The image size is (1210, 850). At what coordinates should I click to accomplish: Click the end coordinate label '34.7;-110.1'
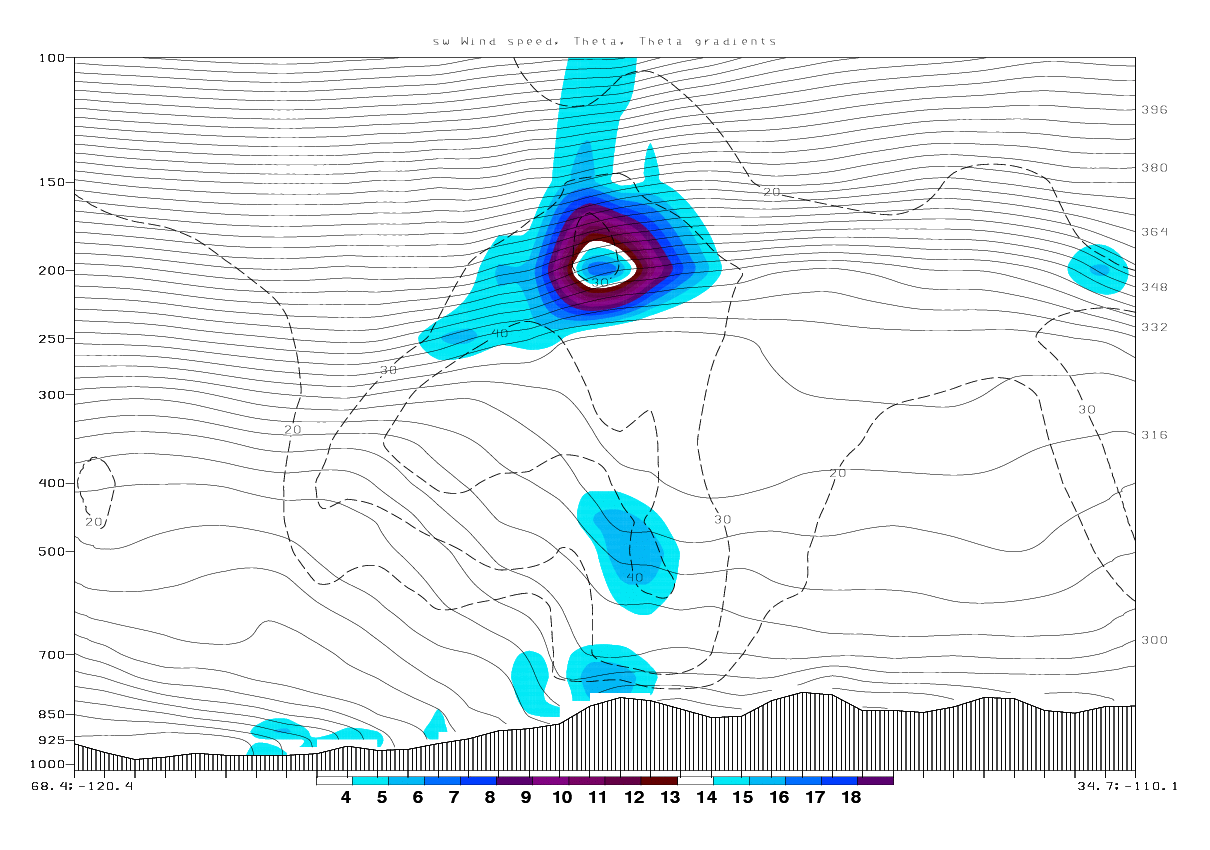click(x=1128, y=786)
